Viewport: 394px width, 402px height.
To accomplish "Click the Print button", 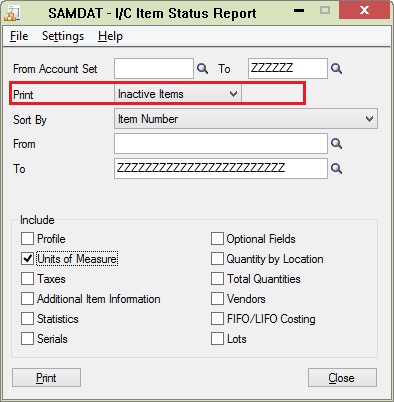I will (x=46, y=378).
